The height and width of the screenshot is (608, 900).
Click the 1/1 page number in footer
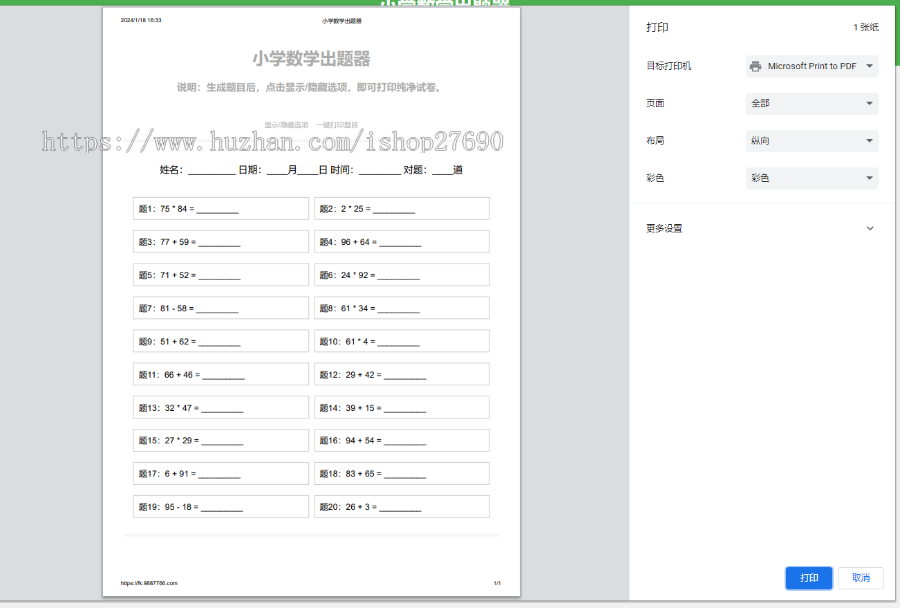[497, 583]
